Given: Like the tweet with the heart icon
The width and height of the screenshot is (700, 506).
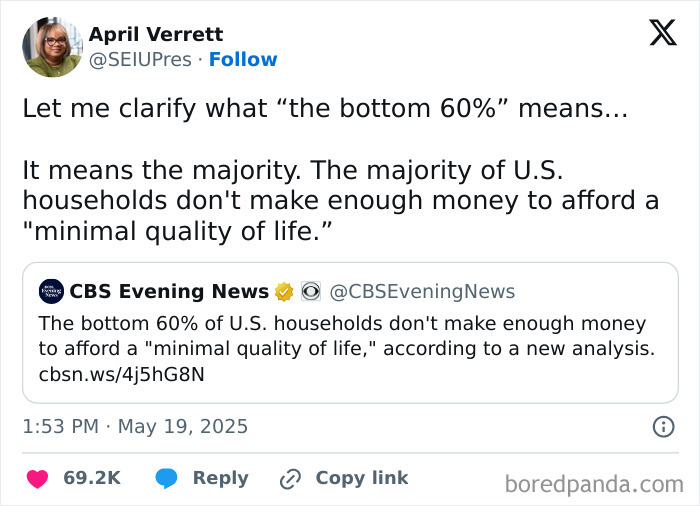Looking at the screenshot, I should [37, 479].
